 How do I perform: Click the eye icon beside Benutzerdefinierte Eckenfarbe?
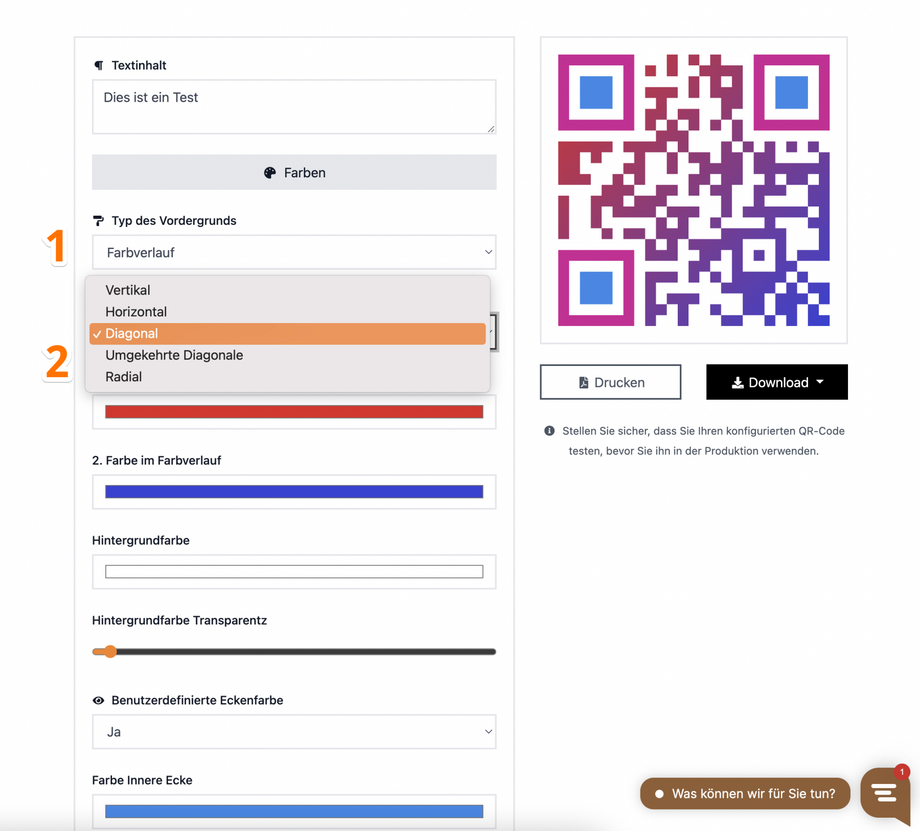click(x=98, y=701)
